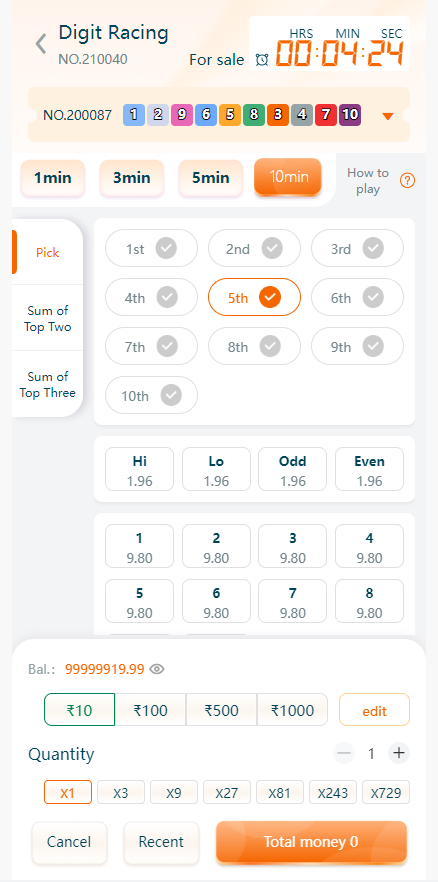This screenshot has width=438, height=882.
Task: Increase quantity with the plus button
Action: (x=399, y=753)
